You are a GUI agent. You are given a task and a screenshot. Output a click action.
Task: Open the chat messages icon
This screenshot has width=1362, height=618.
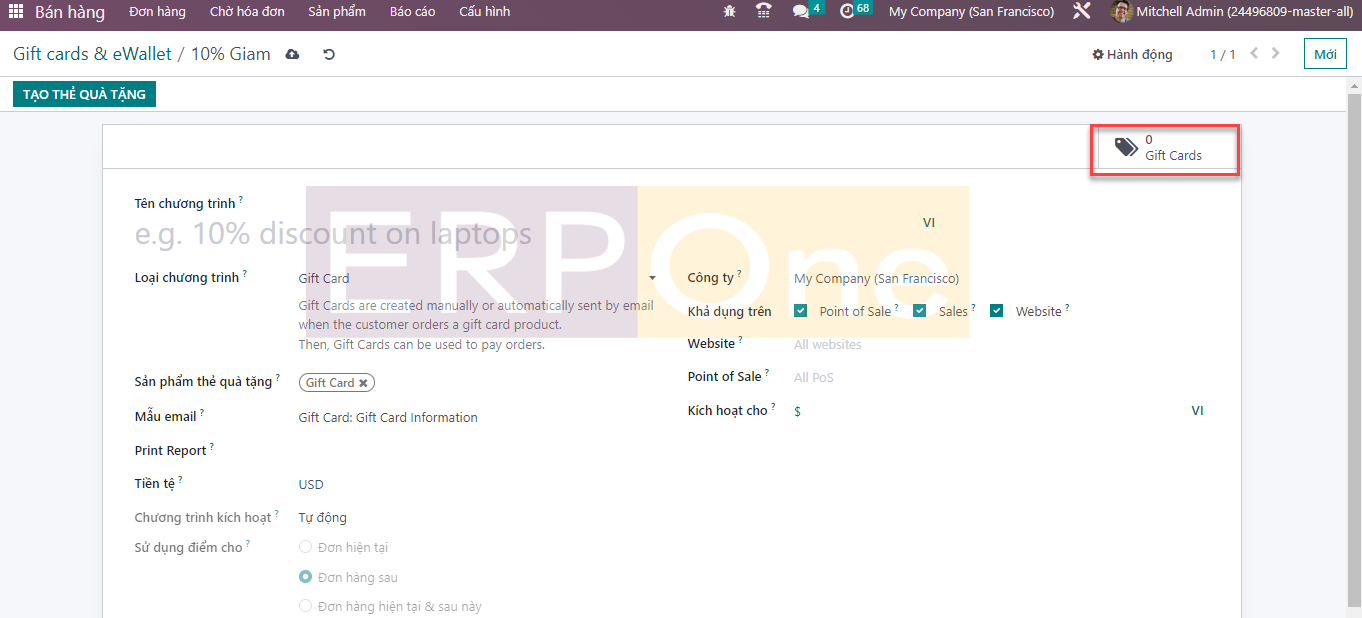click(x=801, y=12)
